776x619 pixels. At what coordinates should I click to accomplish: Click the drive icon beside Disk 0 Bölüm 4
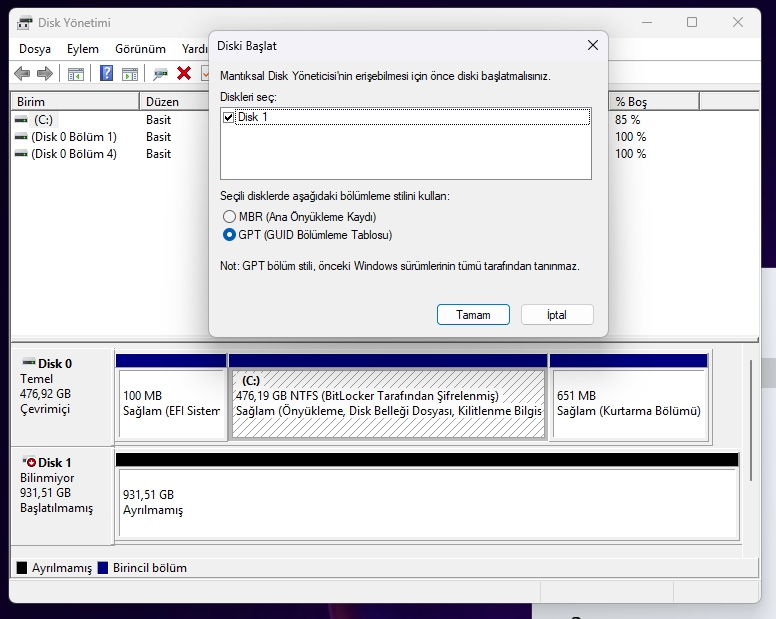[x=21, y=154]
